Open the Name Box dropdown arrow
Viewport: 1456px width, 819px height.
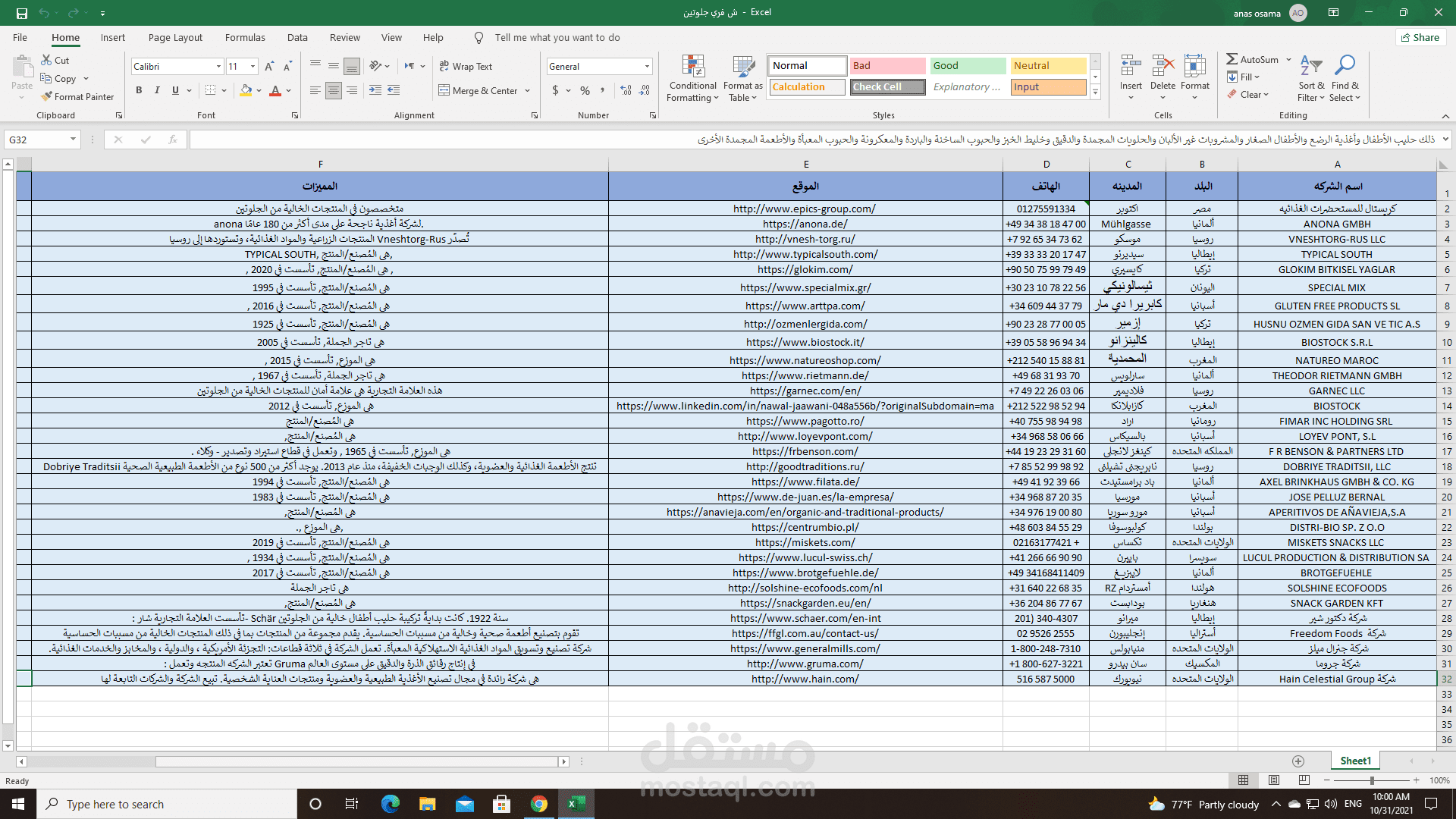click(73, 140)
